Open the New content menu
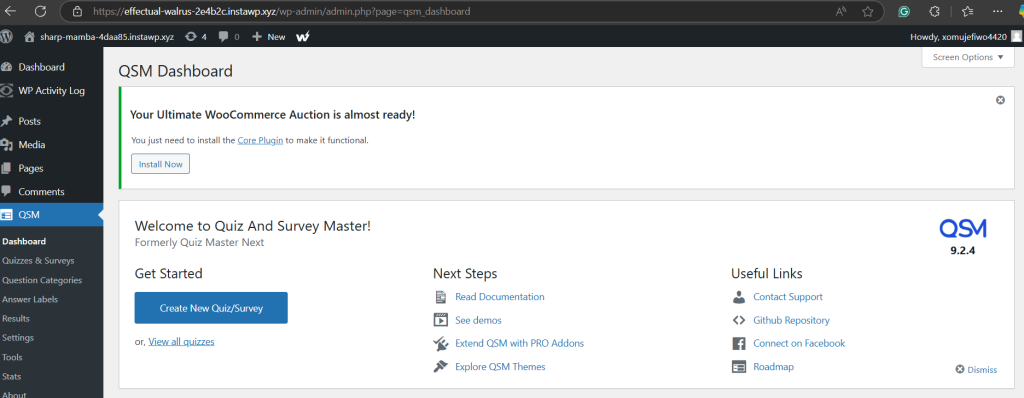The image size is (1024, 398). point(268,37)
